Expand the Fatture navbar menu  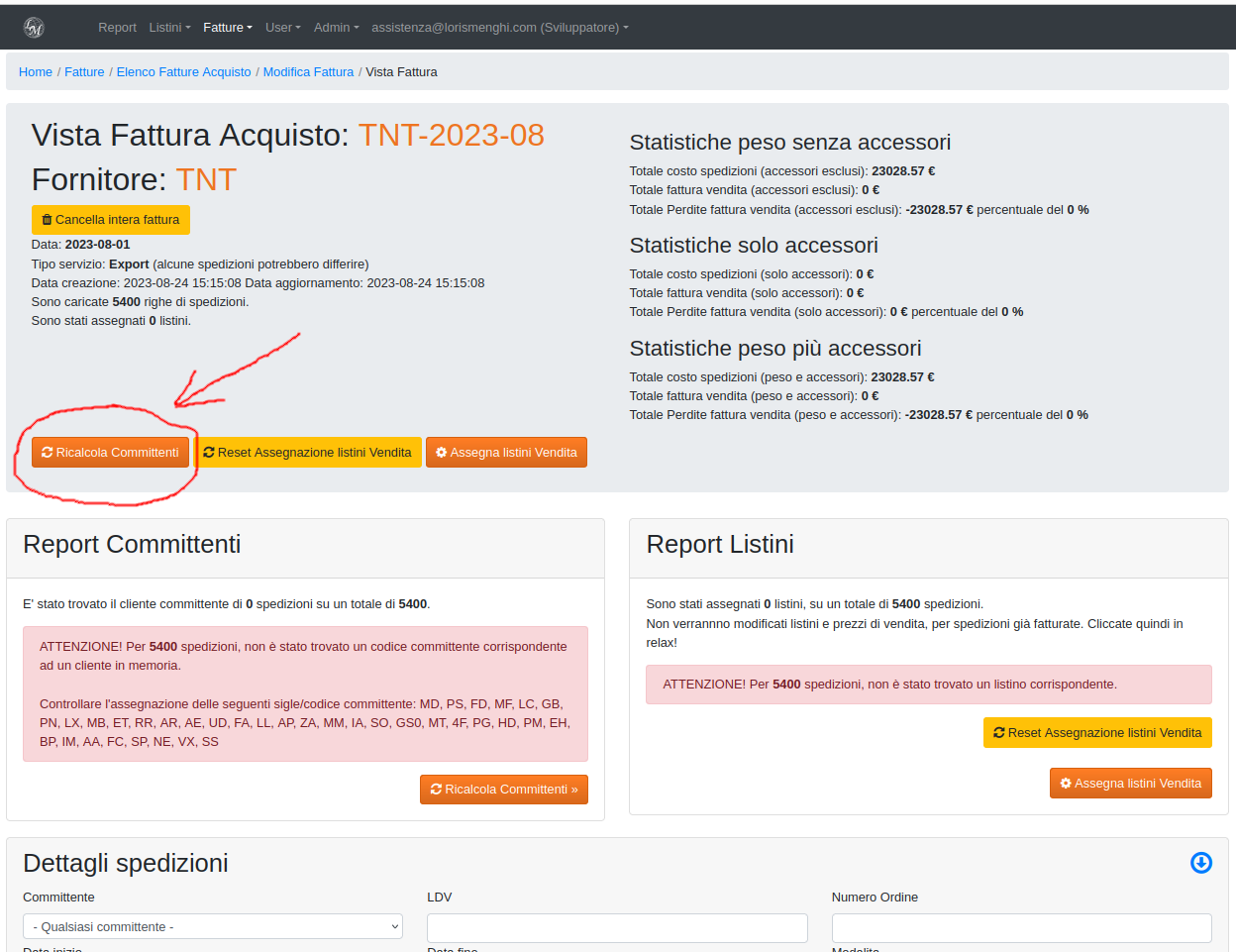click(x=227, y=28)
